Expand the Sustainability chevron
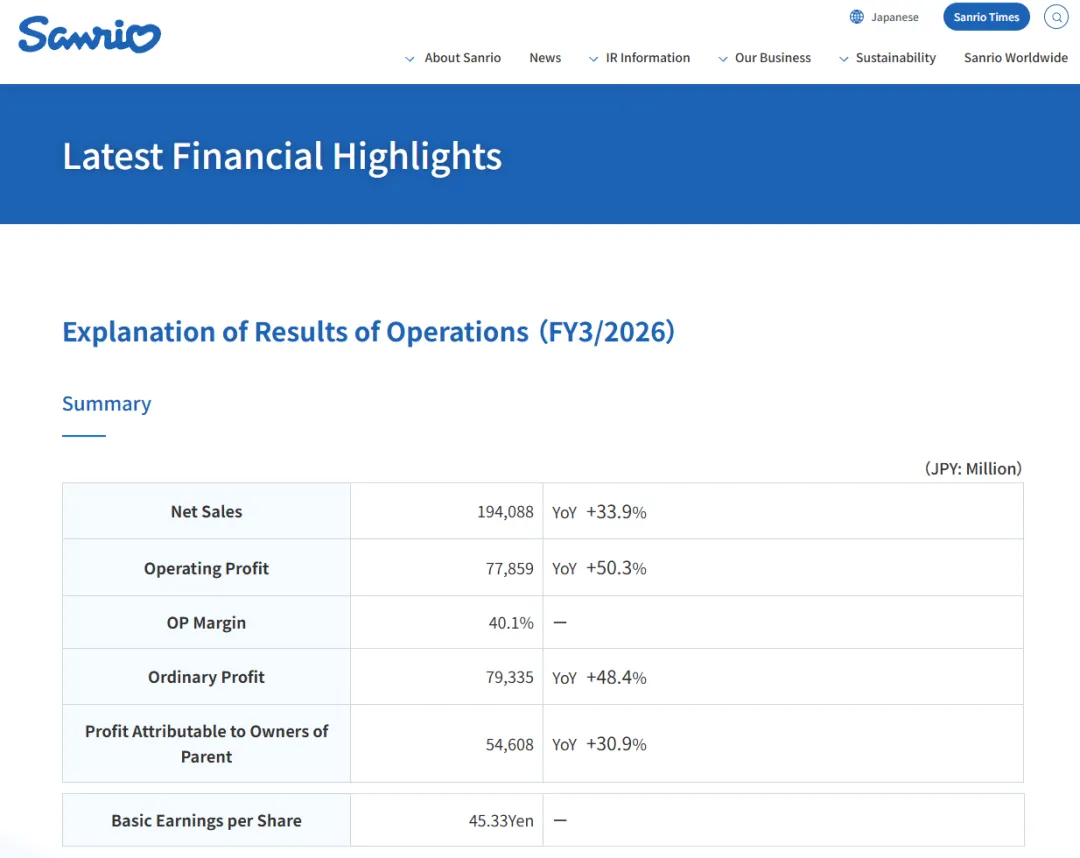The width and height of the screenshot is (1080, 858). coord(843,59)
